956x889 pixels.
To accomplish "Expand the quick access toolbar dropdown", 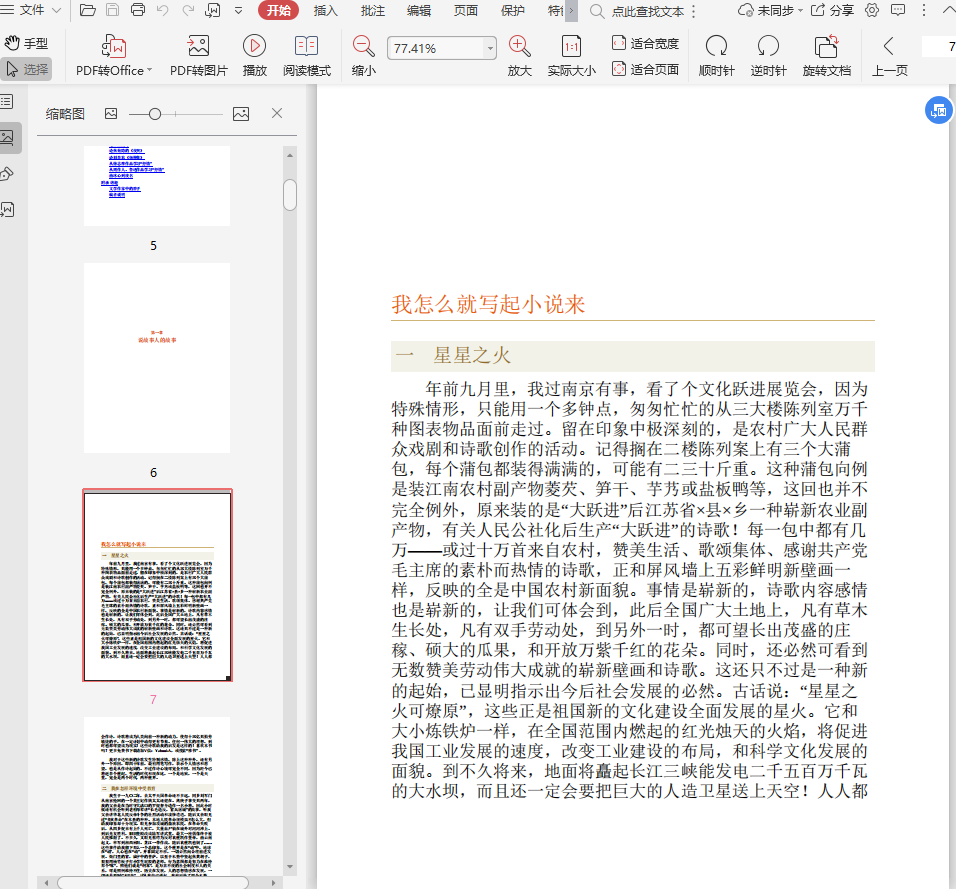I will 238,10.
